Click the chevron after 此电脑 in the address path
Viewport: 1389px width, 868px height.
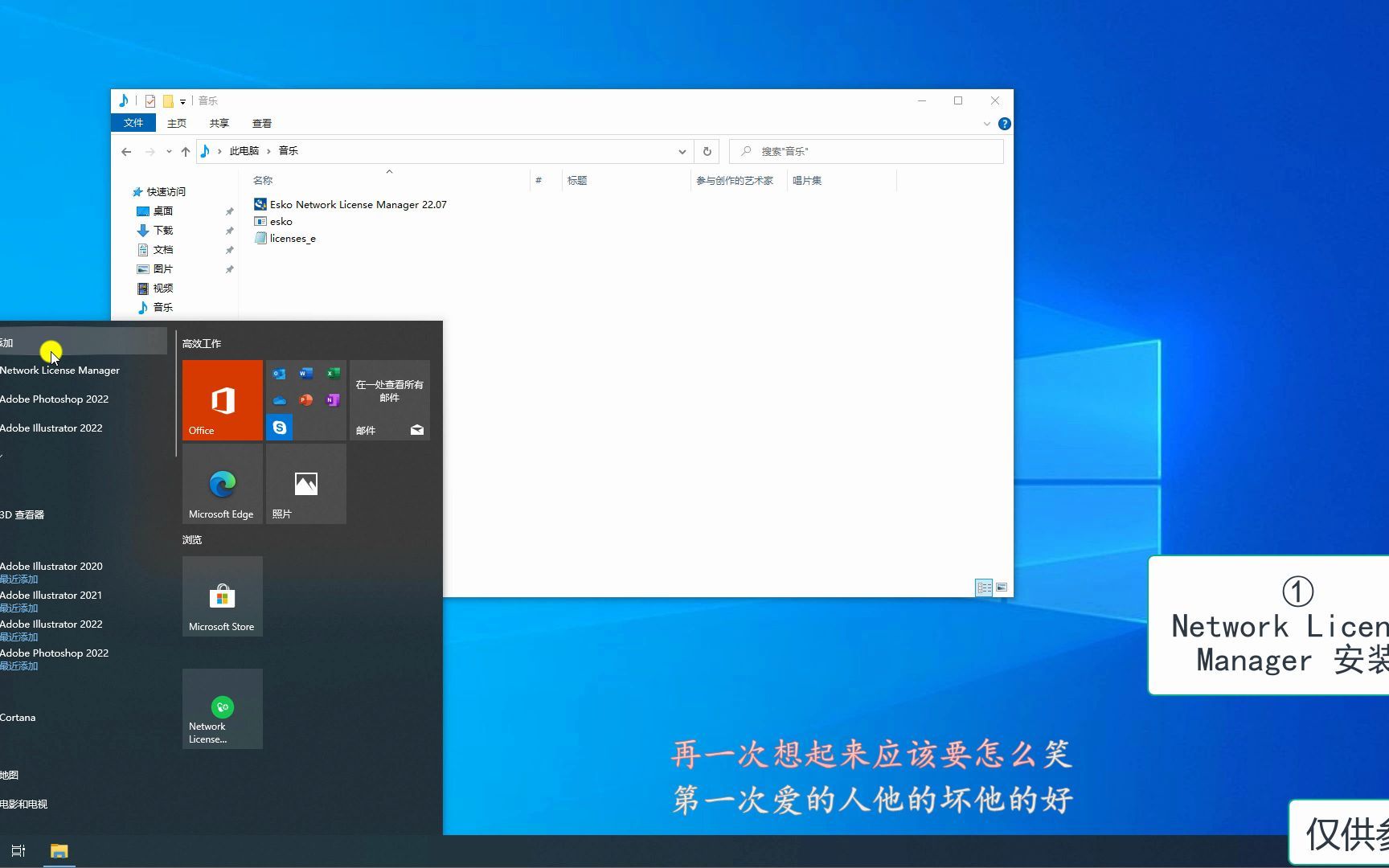[268, 151]
